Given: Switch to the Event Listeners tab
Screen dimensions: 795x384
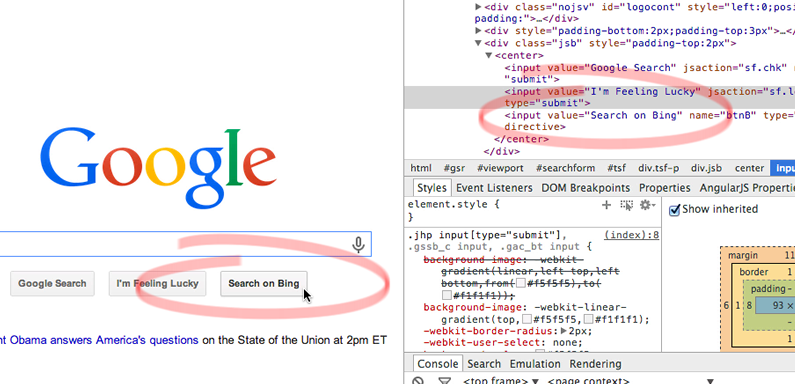Looking at the screenshot, I should 494,188.
